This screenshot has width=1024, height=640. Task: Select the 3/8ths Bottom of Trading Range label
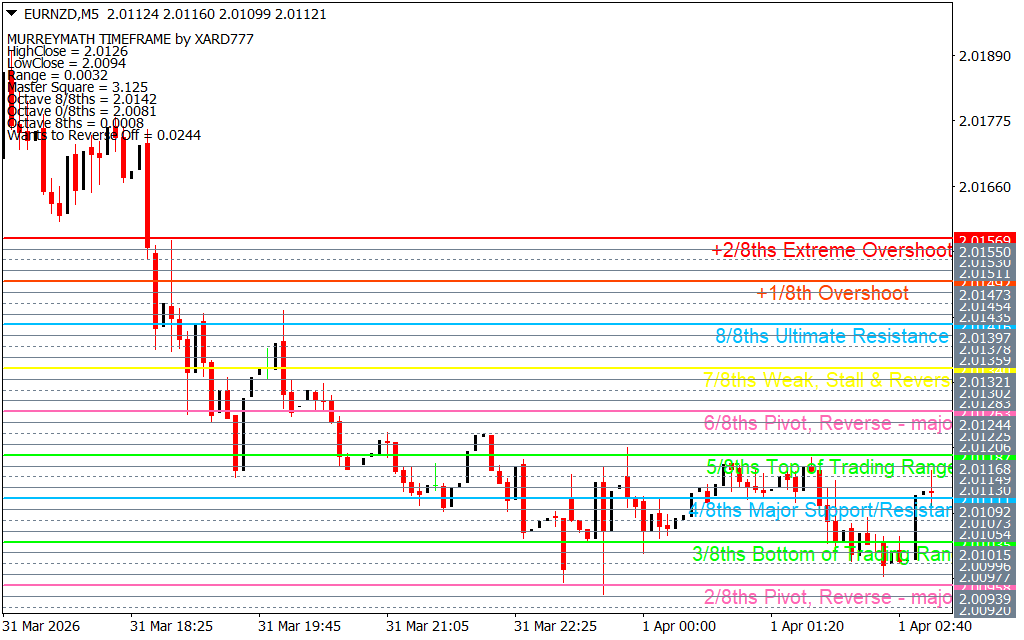[x=820, y=554]
